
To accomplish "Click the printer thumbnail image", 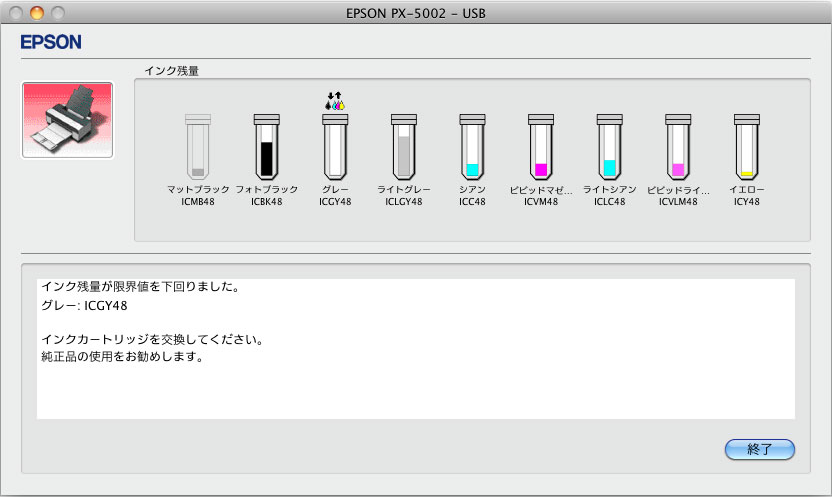I will point(67,120).
